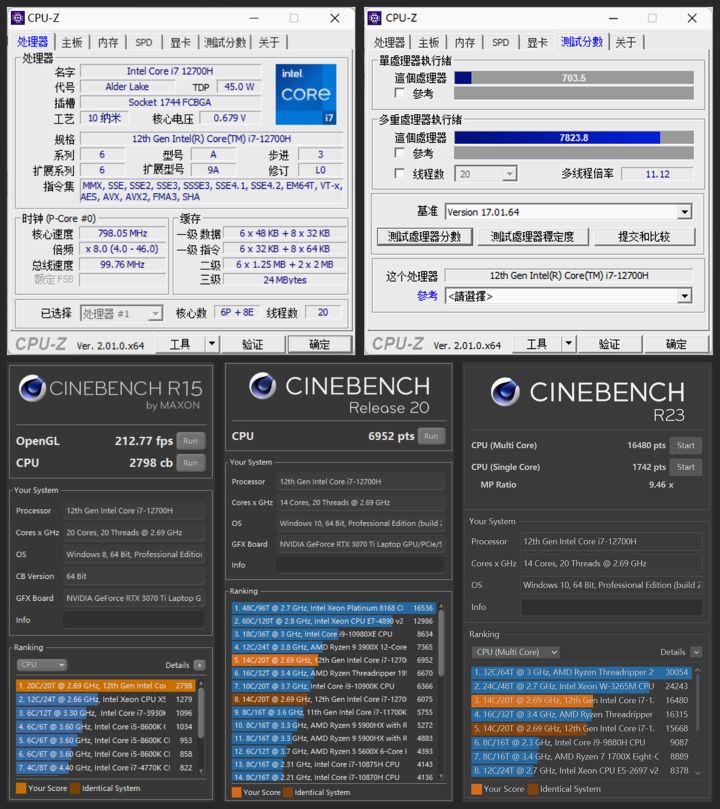
Task: Expand Details chevron in Cinebench R23 ranking
Action: click(x=696, y=652)
